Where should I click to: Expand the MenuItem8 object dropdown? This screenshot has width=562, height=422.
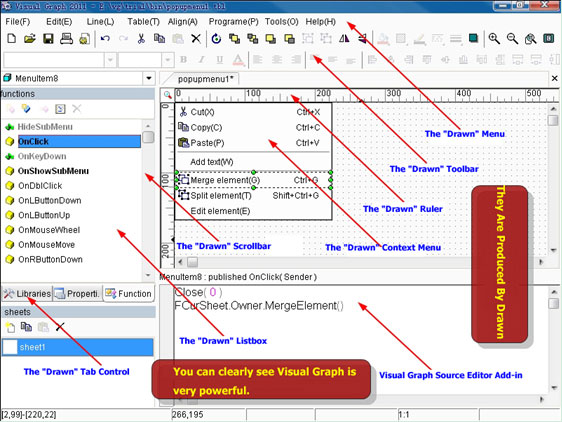coord(148,78)
